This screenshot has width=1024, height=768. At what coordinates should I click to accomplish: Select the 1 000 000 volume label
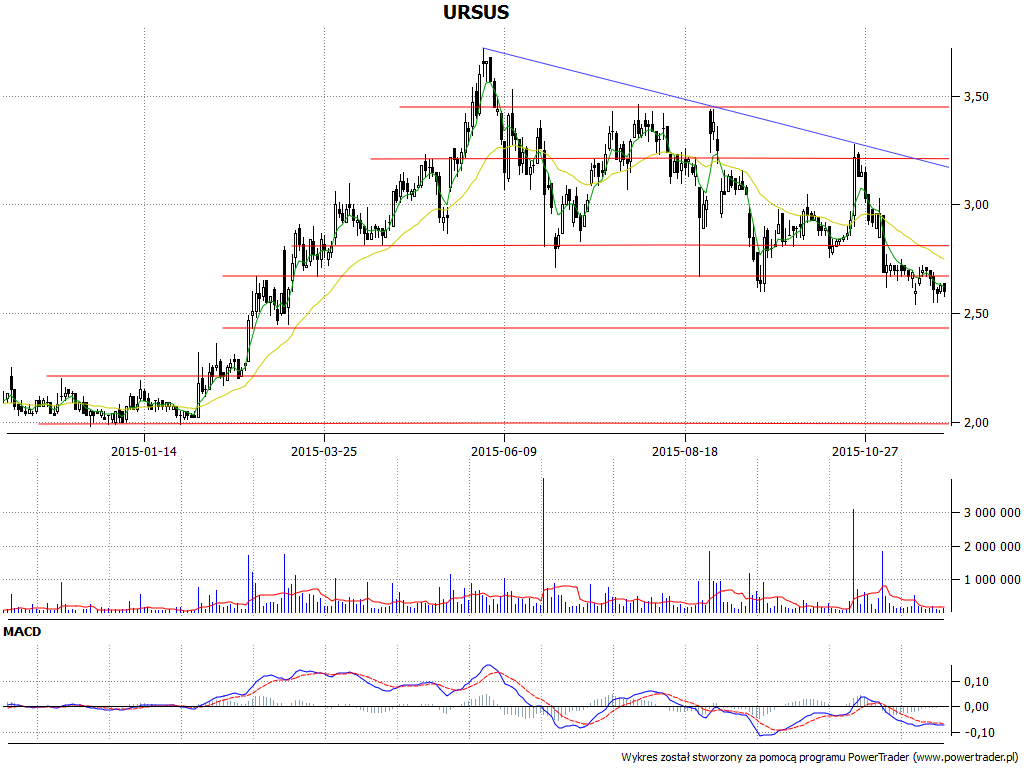[x=992, y=580]
